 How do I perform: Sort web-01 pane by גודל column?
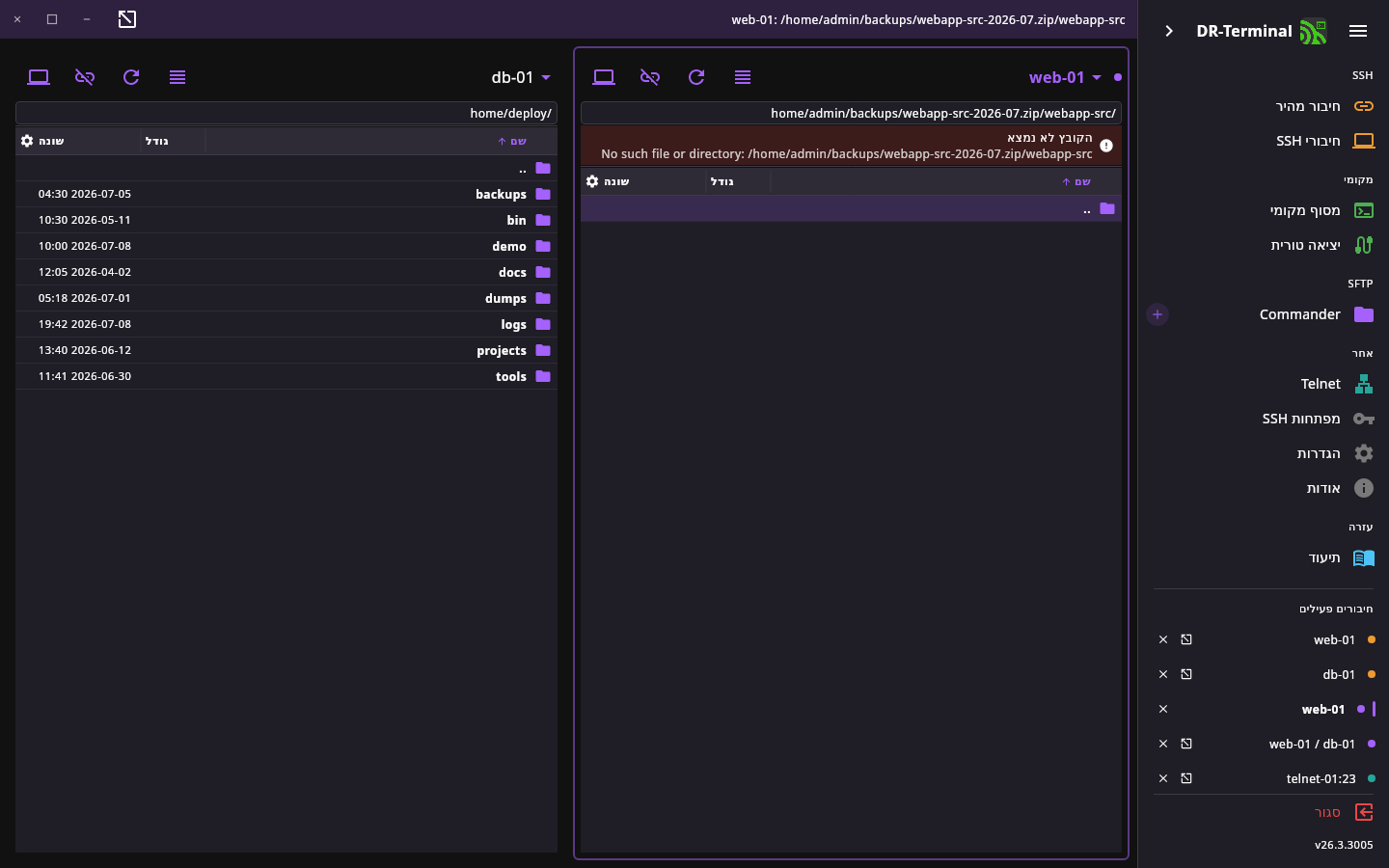click(722, 181)
